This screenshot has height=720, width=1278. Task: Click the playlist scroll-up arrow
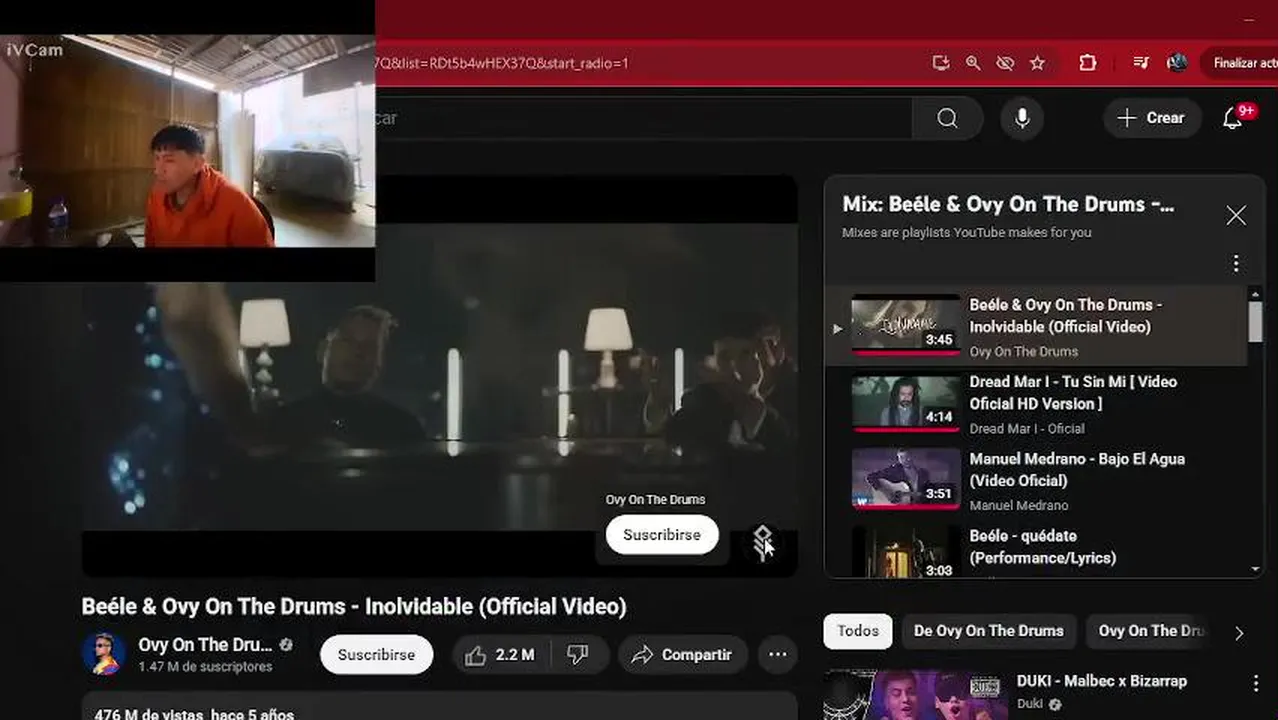(x=1255, y=294)
